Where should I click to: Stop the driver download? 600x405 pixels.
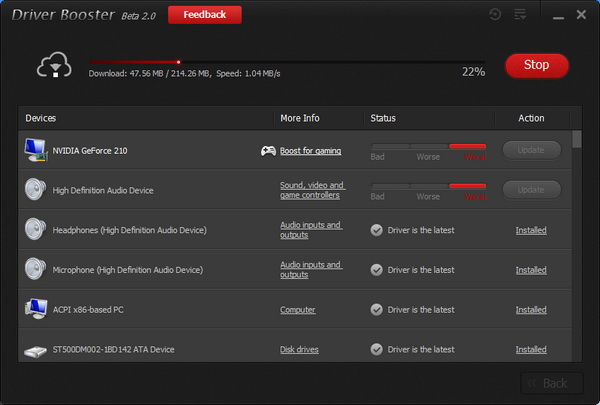(x=536, y=65)
